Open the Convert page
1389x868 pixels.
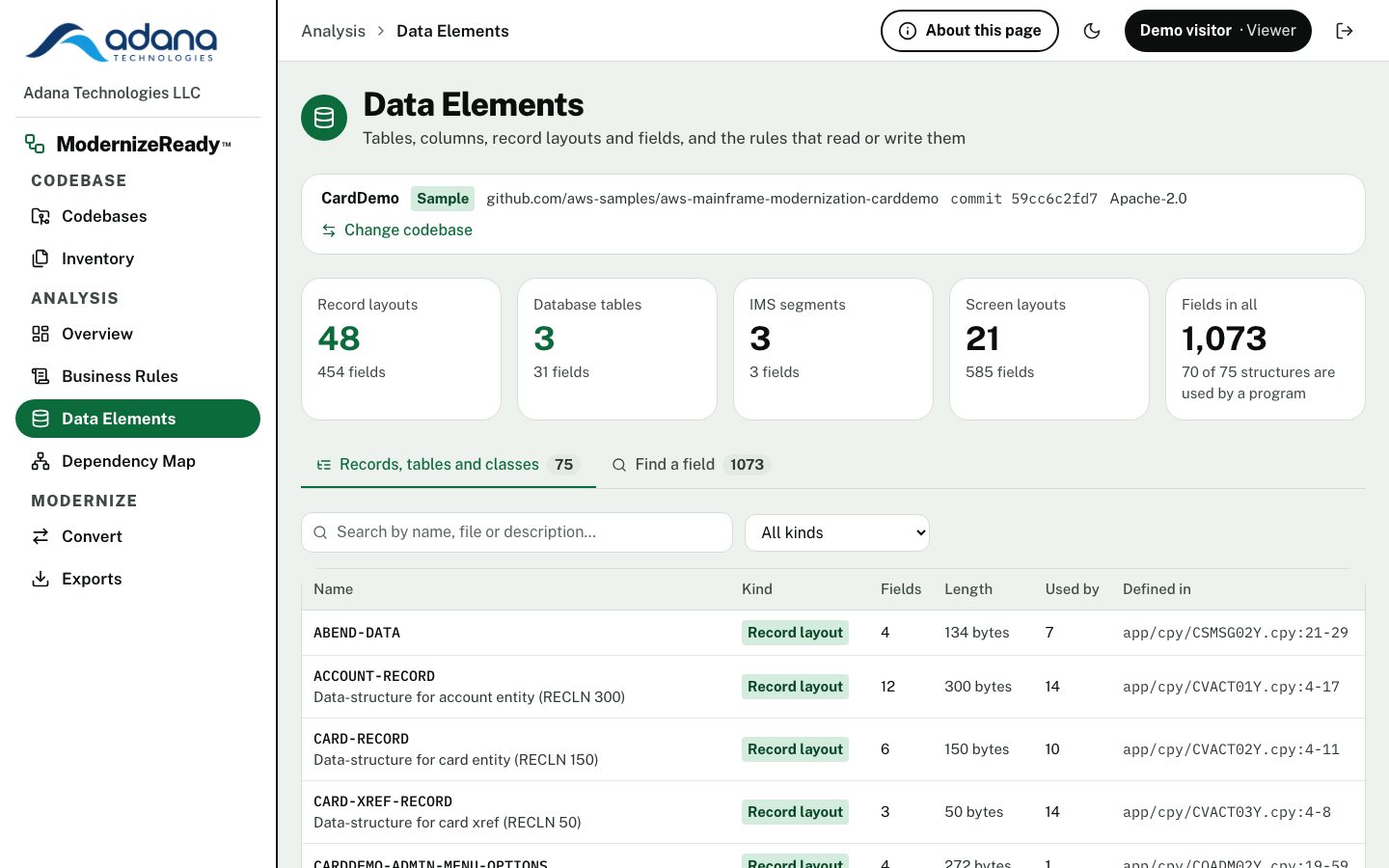point(138,536)
